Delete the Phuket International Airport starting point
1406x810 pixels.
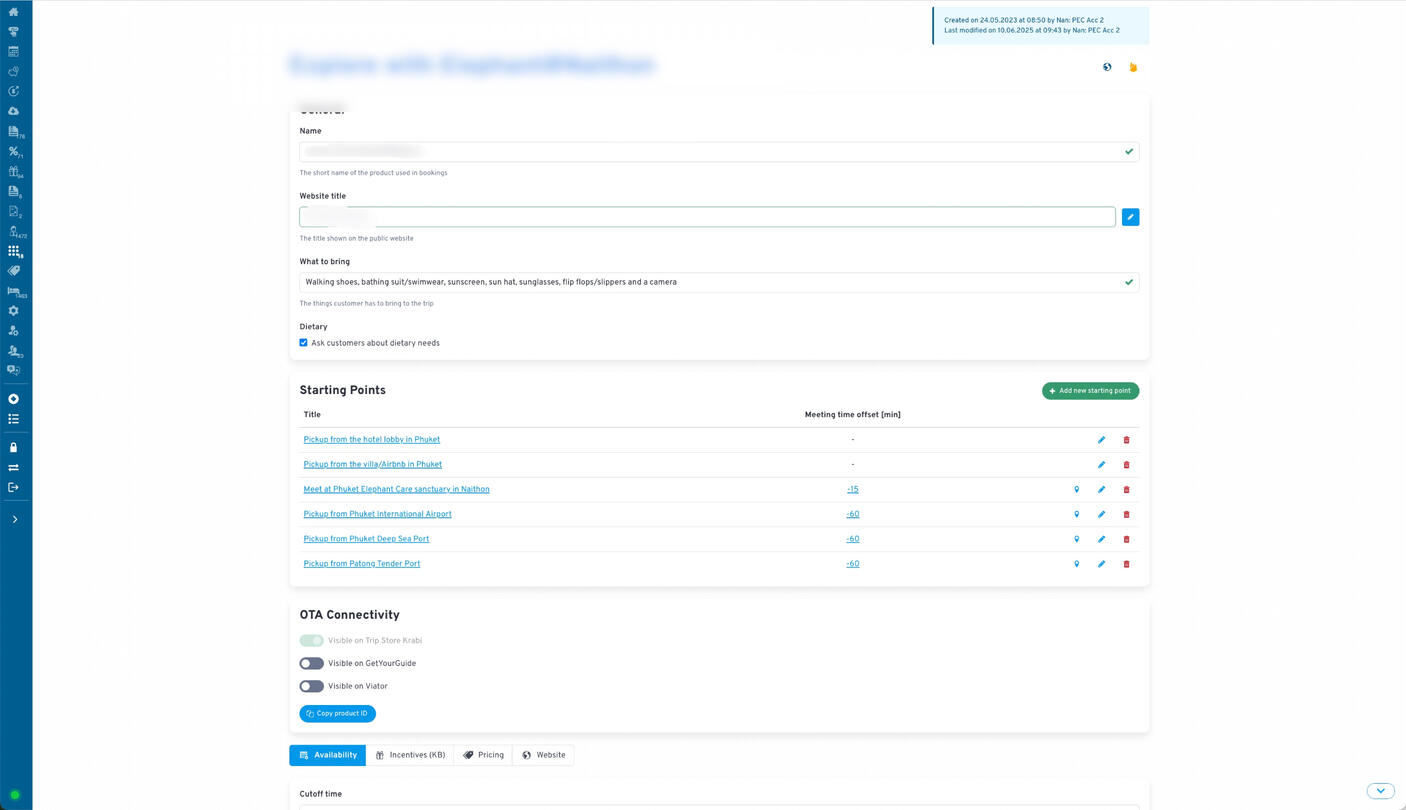click(x=1126, y=514)
